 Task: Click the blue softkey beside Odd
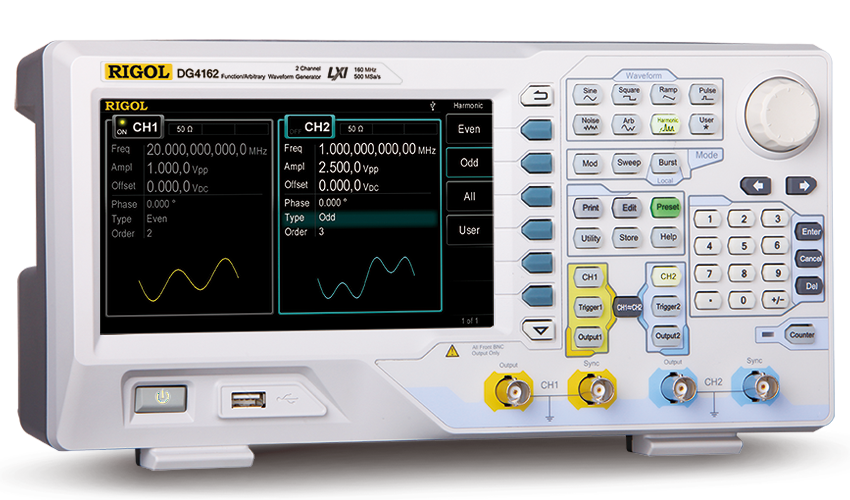click(x=537, y=163)
